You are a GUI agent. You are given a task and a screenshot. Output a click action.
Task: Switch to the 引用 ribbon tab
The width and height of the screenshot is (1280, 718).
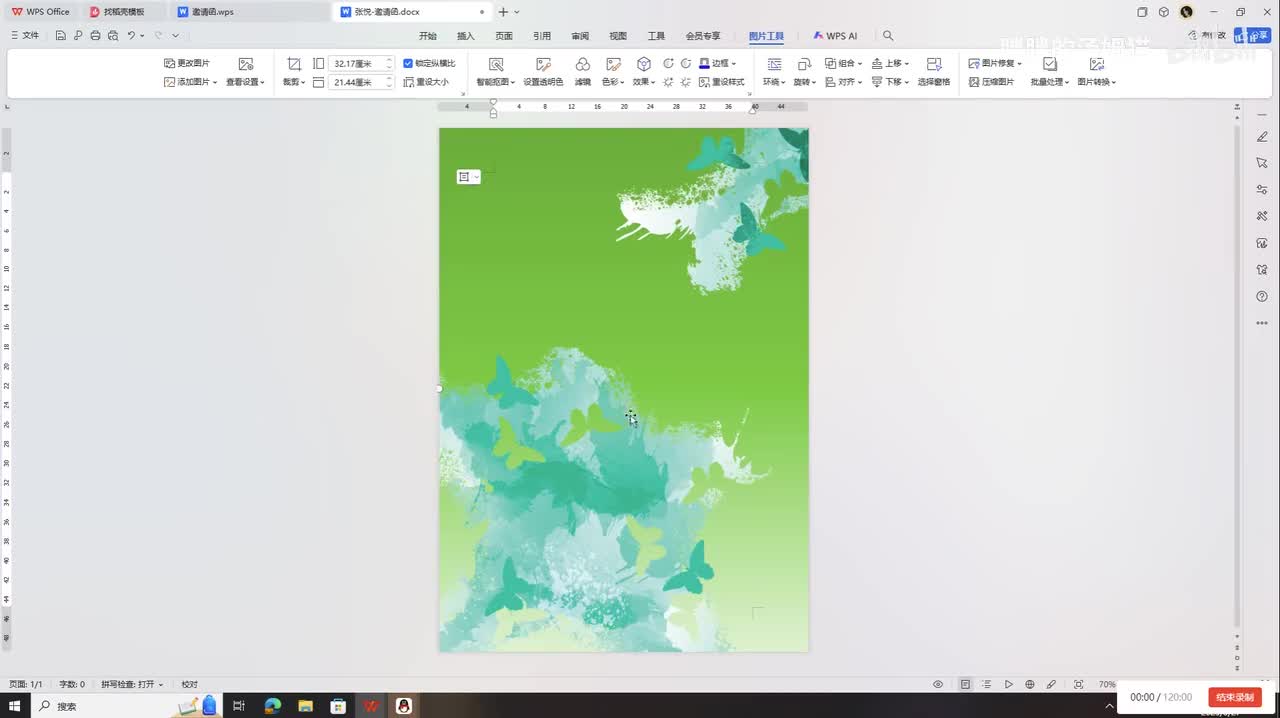(x=542, y=36)
